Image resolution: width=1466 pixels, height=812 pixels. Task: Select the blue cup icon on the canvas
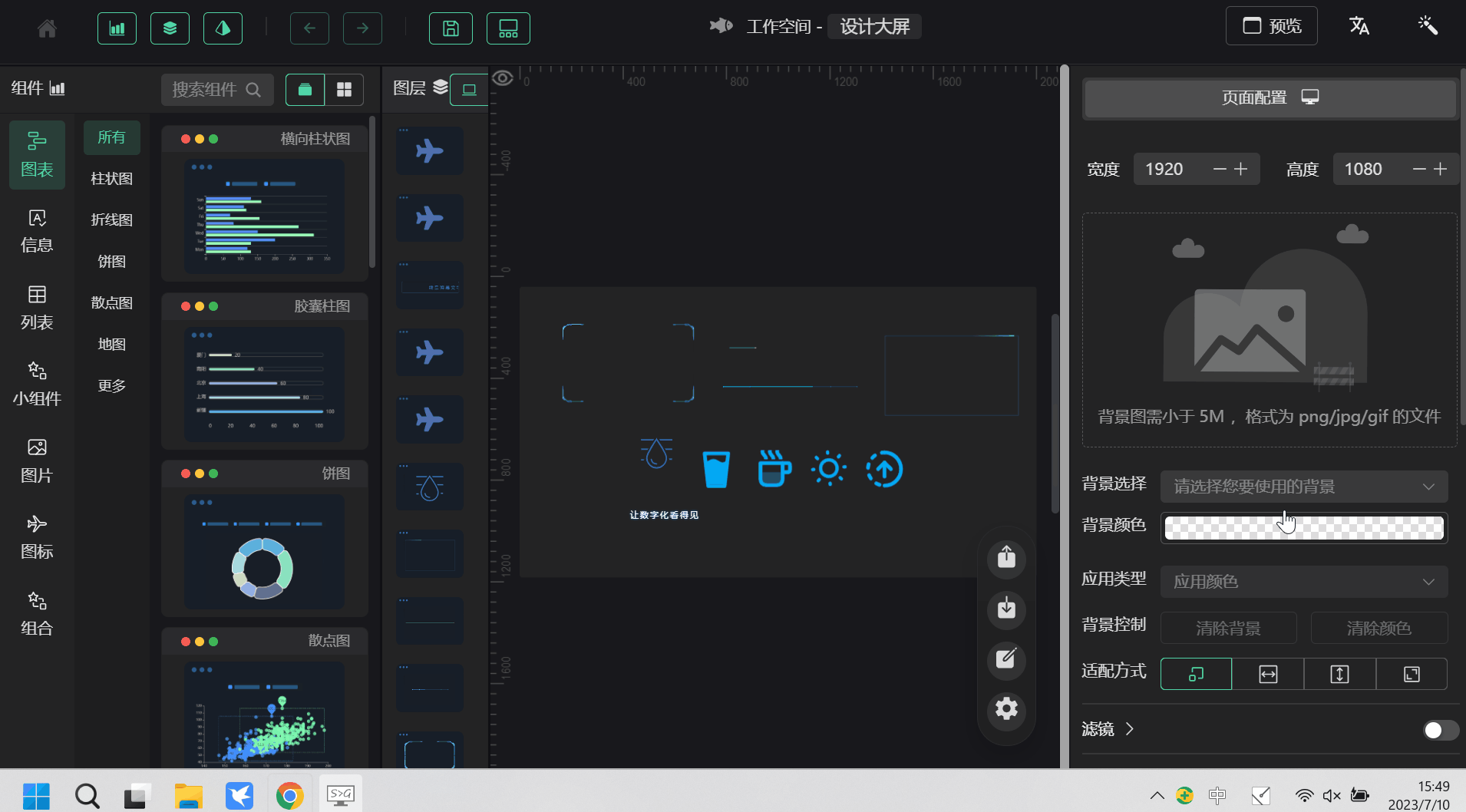[x=716, y=469]
